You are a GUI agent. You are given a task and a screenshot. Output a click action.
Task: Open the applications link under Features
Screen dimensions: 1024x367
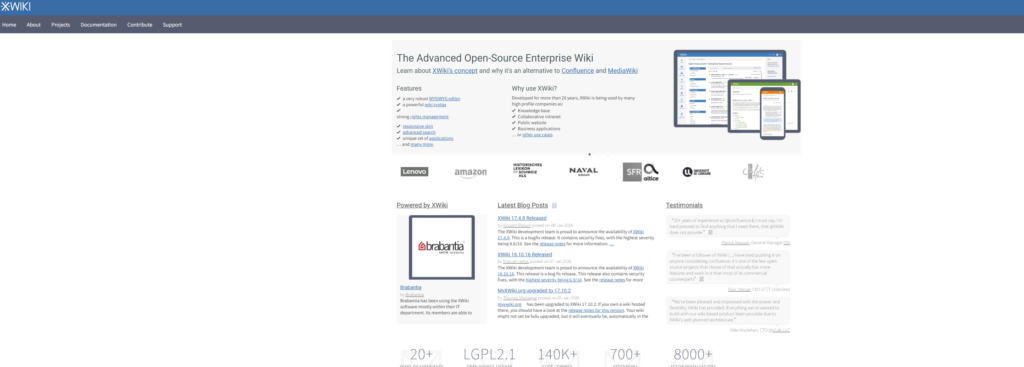[x=441, y=138]
